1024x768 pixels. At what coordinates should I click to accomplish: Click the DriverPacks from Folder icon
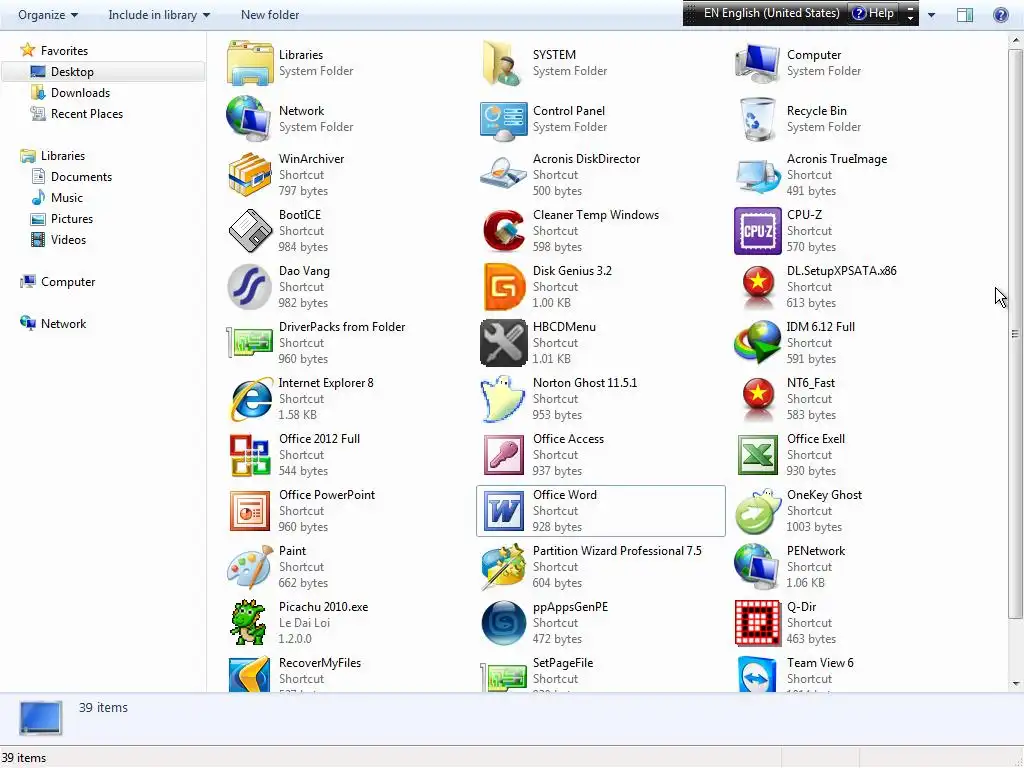coord(249,343)
